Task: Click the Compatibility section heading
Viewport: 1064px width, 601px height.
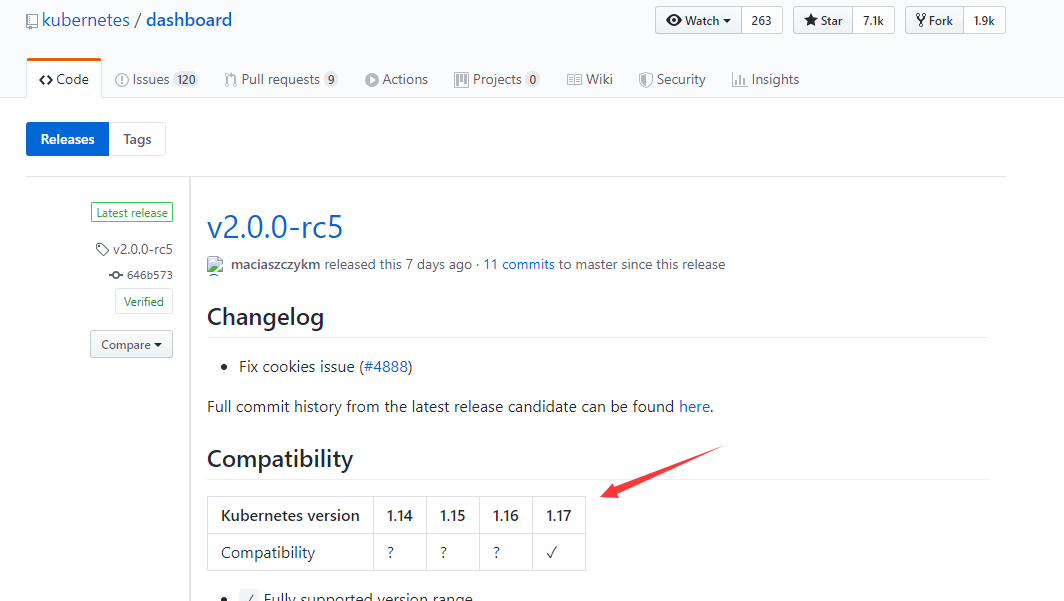Action: 280,459
